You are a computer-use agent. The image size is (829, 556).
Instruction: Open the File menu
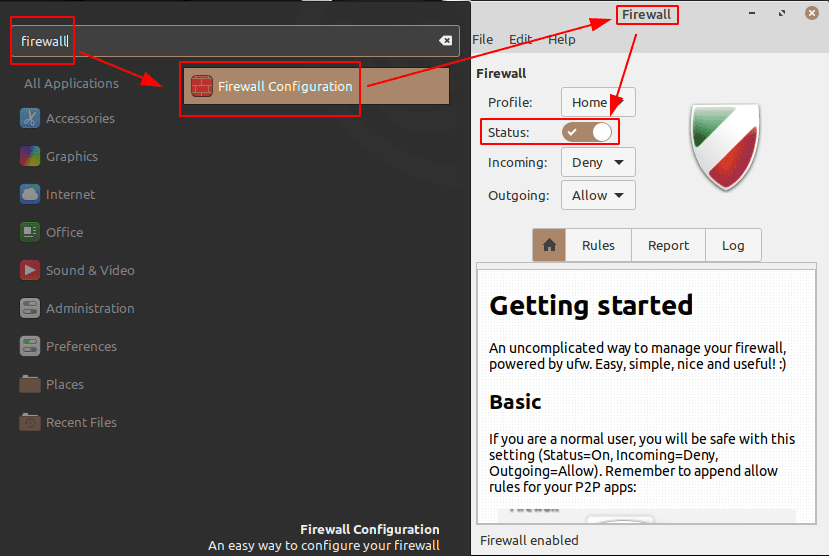[x=482, y=40]
